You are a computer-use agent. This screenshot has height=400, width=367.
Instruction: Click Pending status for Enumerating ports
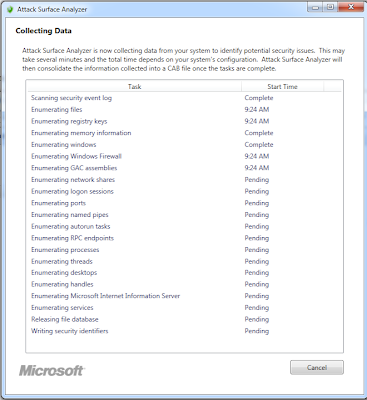257,203
